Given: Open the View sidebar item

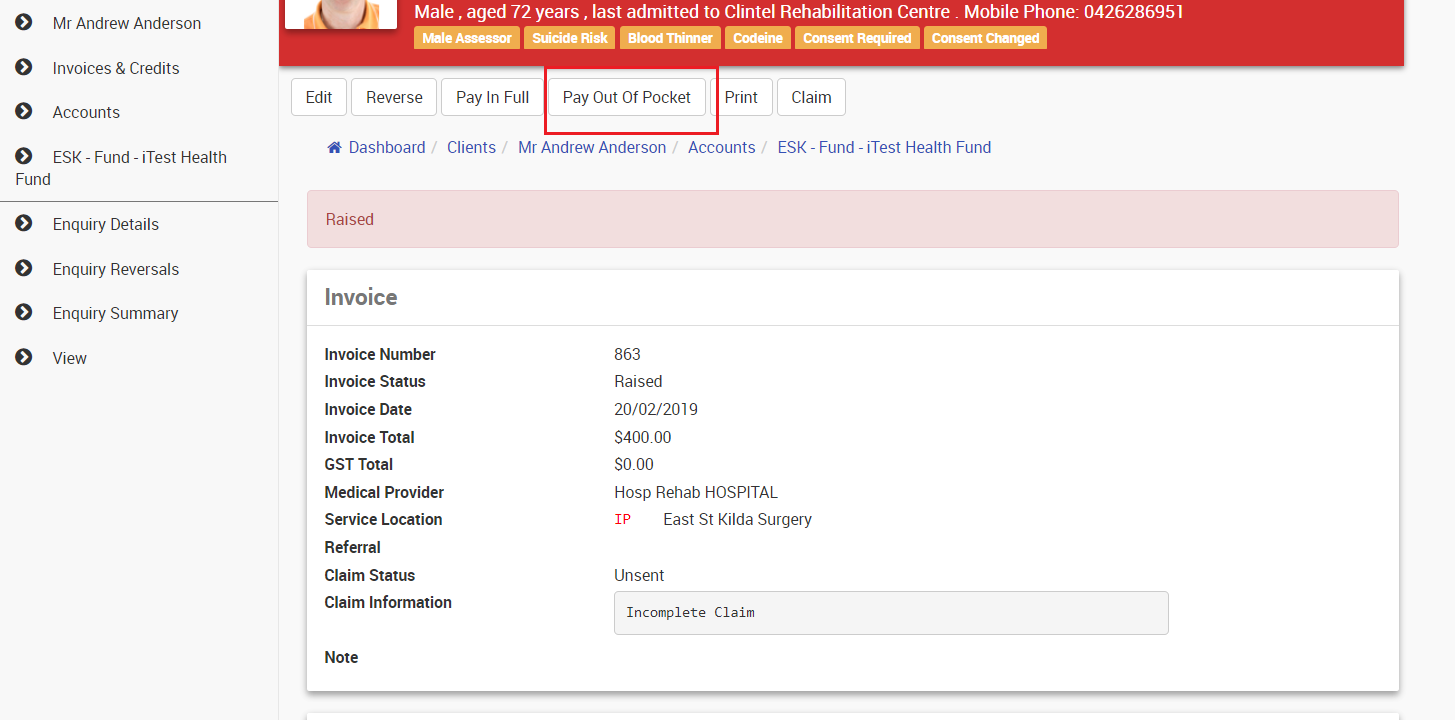Looking at the screenshot, I should pos(69,358).
